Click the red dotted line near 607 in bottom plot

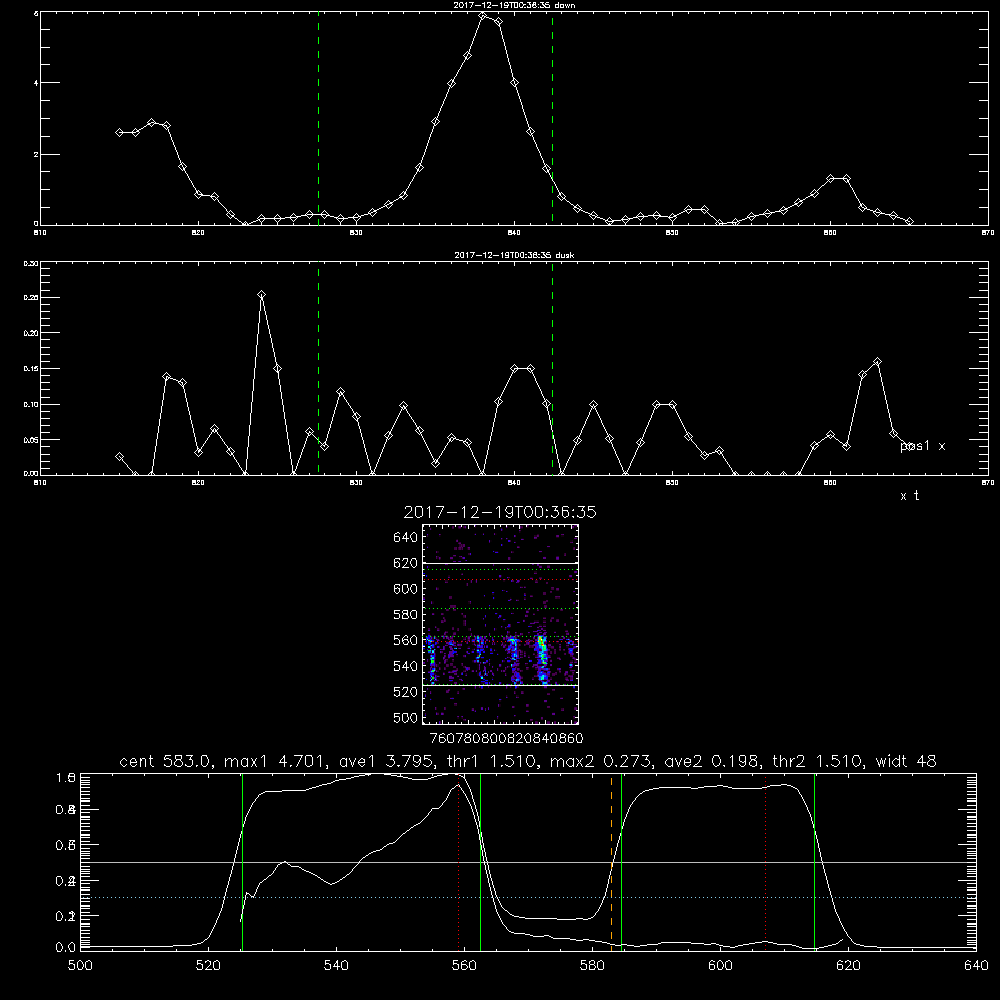click(x=765, y=861)
